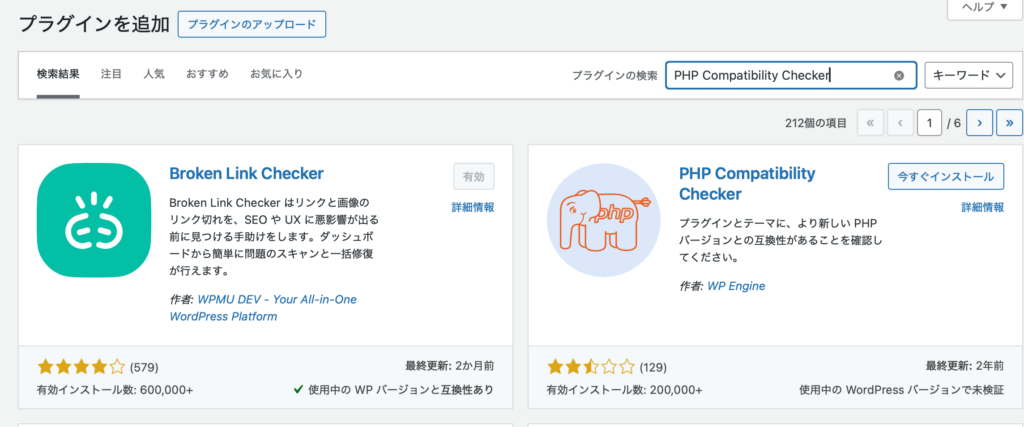Click the 有効インストール数: 600,000+ text
The image size is (1024, 427).
[x=115, y=390]
